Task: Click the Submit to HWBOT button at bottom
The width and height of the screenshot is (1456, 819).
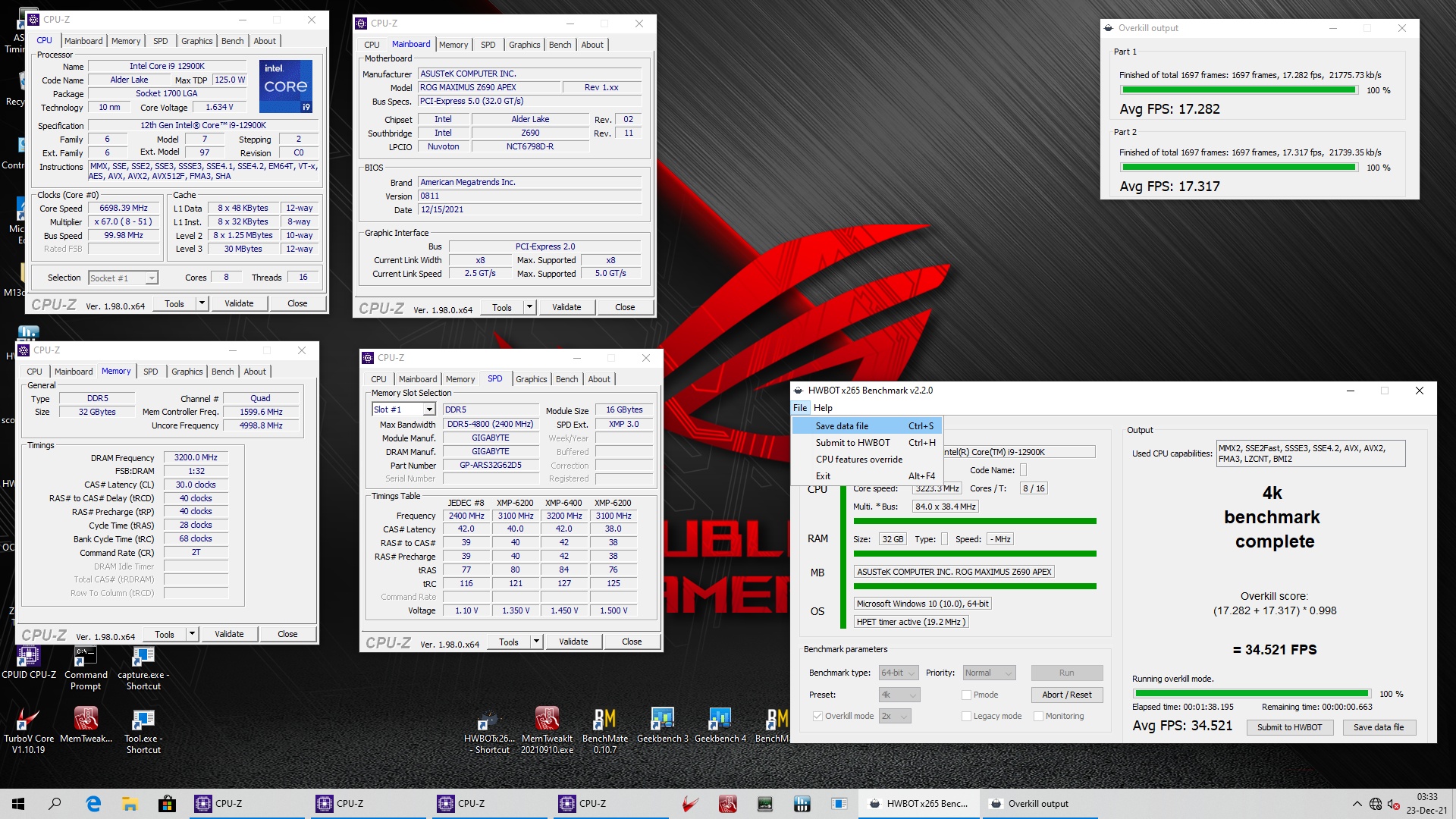Action: pyautogui.click(x=1289, y=727)
